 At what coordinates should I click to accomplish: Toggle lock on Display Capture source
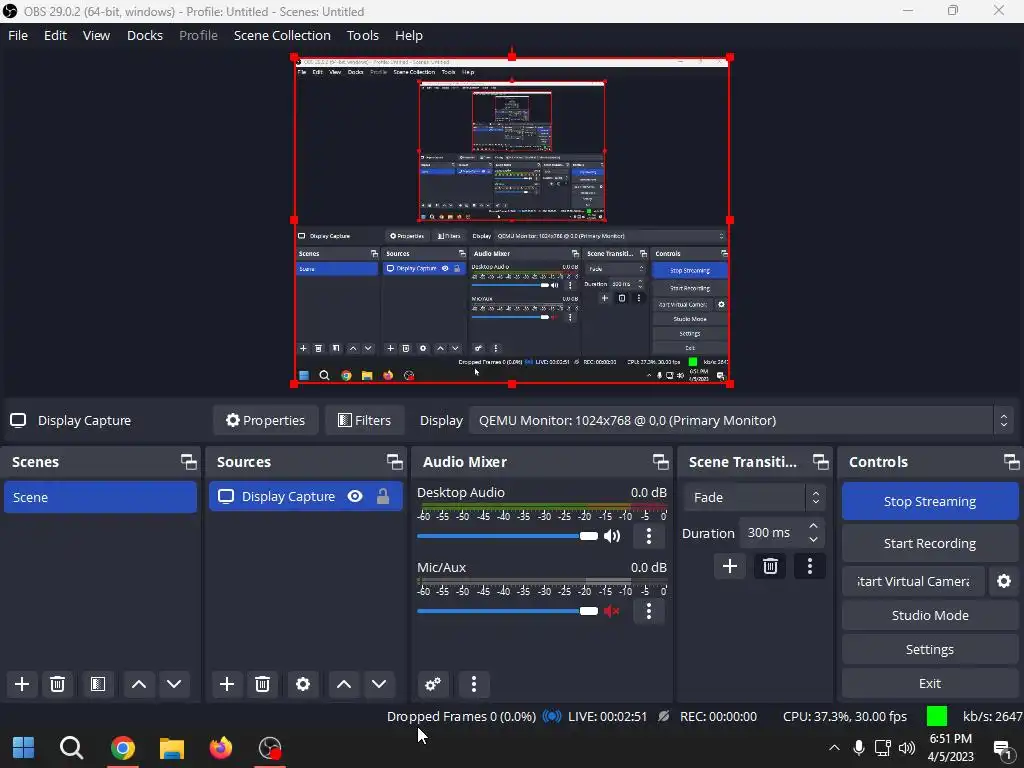383,496
